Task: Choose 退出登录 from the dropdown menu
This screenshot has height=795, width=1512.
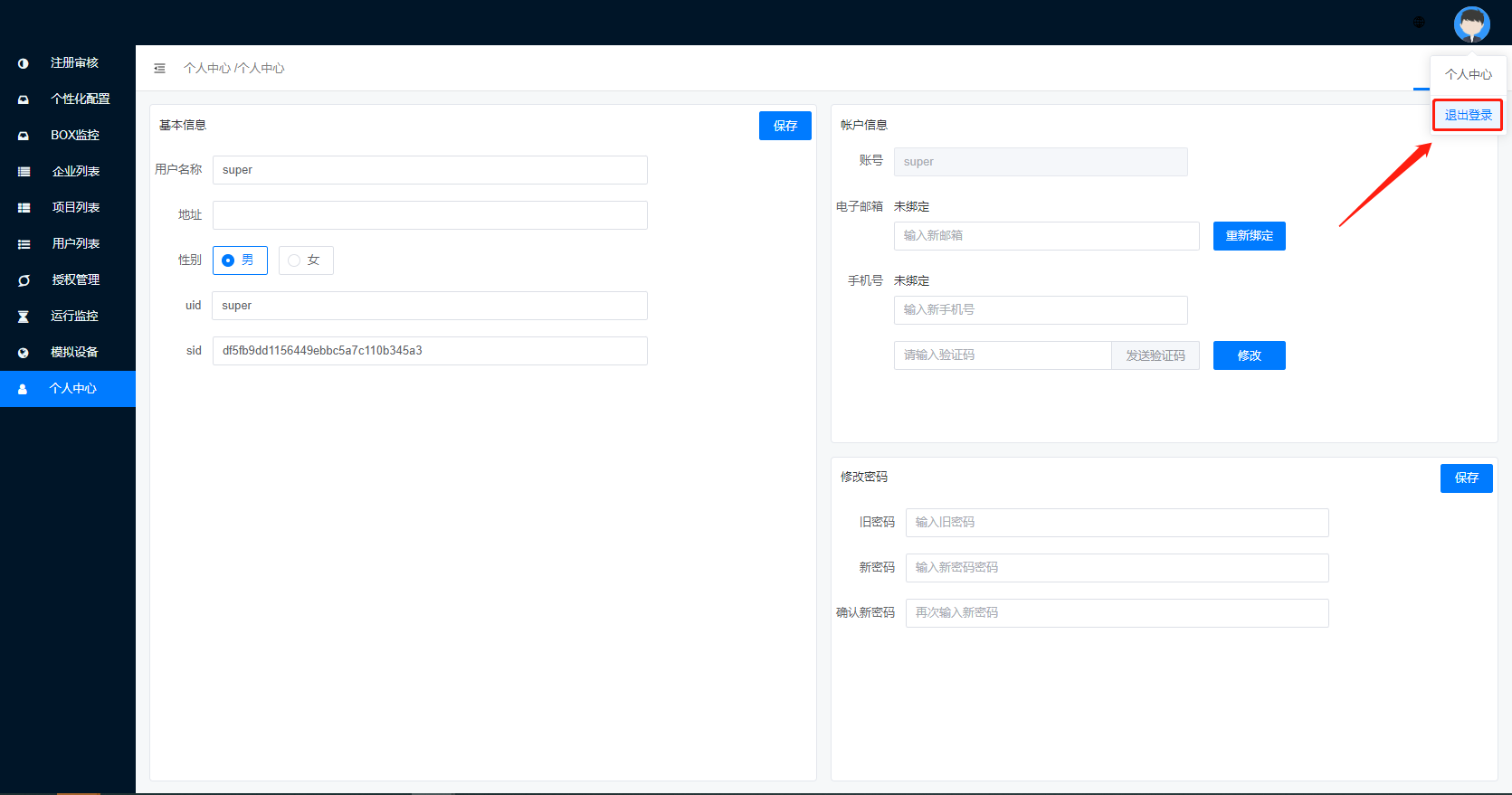Action: tap(1468, 115)
